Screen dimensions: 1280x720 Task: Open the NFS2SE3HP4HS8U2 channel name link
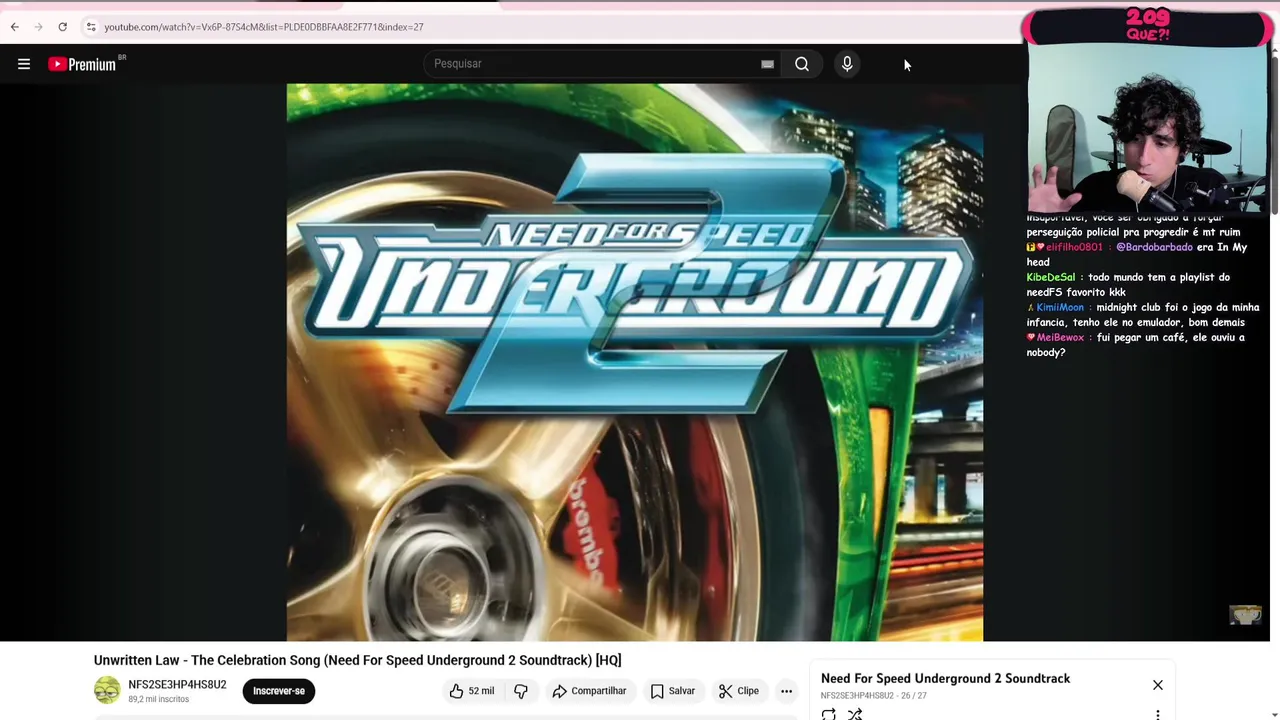[x=177, y=684]
